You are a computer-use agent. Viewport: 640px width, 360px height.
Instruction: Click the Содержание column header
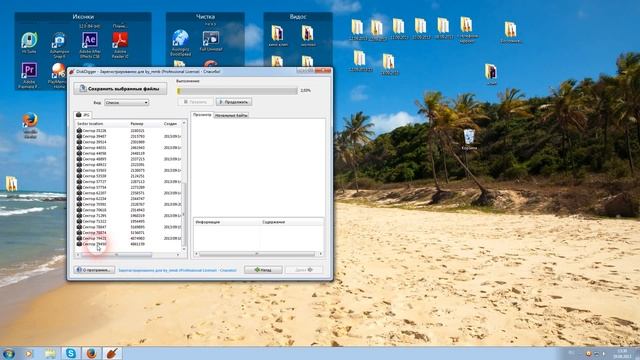[x=291, y=222]
